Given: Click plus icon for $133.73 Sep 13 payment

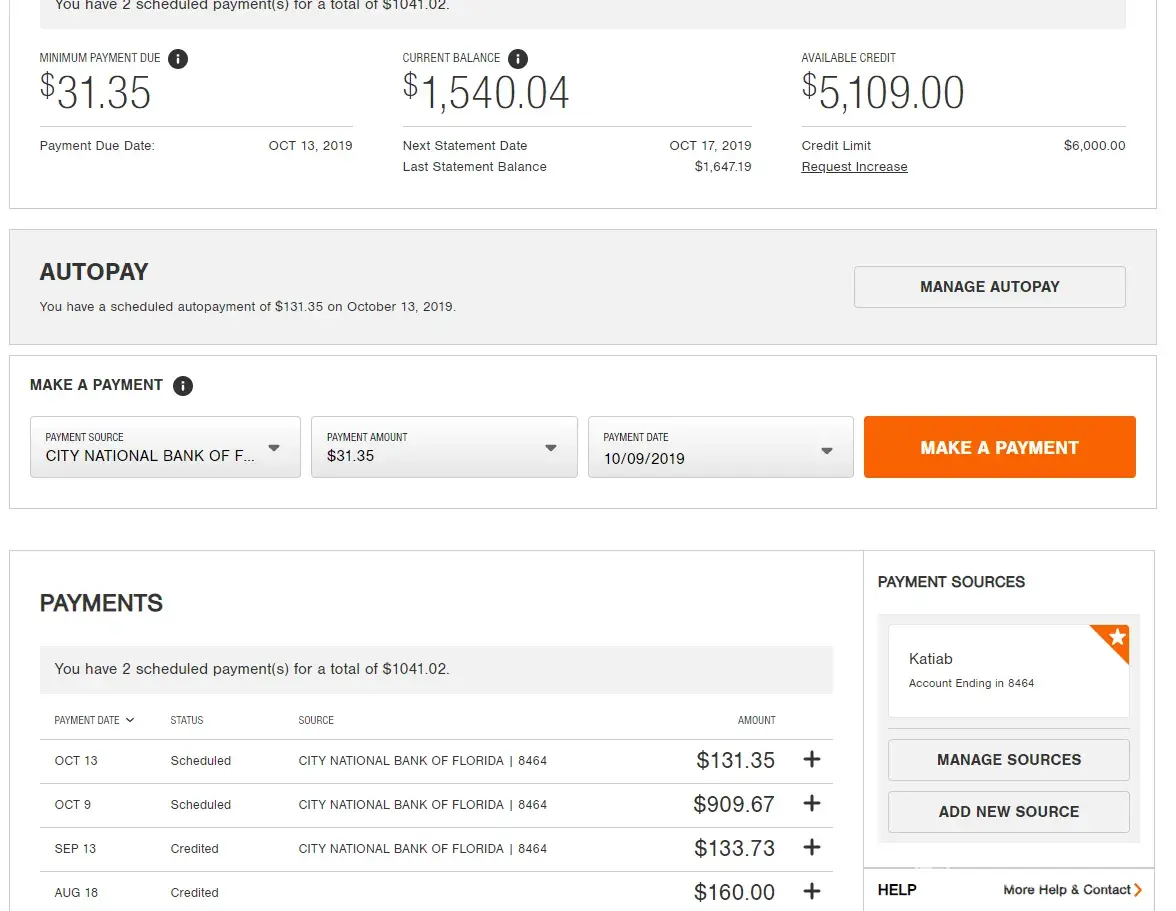Looking at the screenshot, I should [x=811, y=848].
